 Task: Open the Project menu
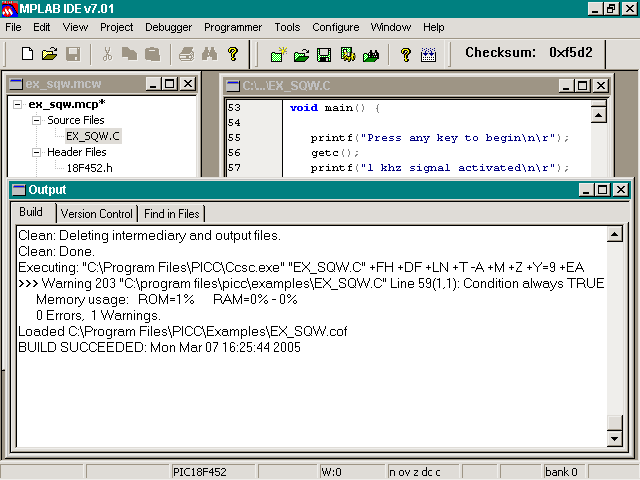(x=117, y=27)
